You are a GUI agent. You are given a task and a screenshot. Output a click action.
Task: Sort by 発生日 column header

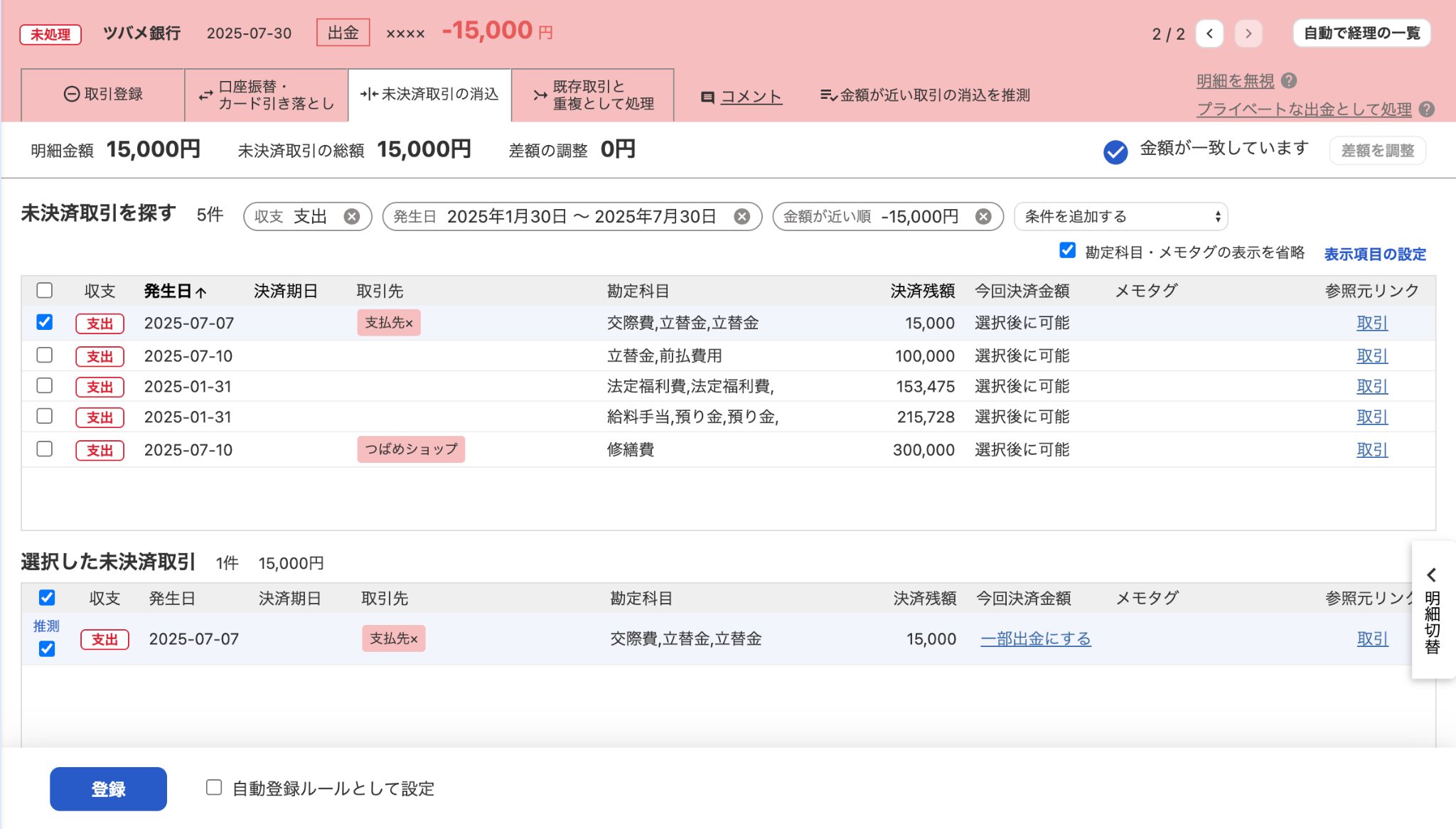175,292
